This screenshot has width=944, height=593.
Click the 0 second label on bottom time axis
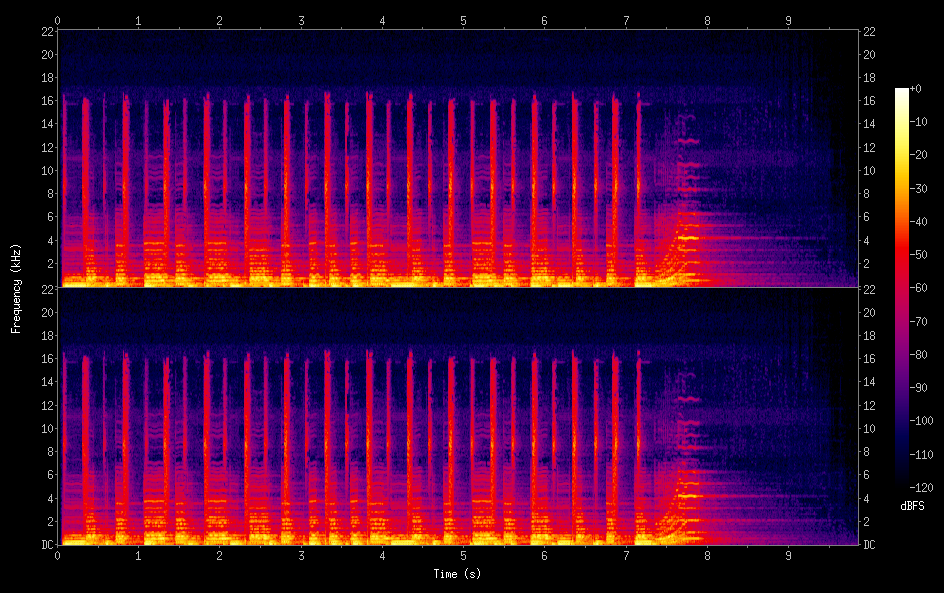click(58, 554)
